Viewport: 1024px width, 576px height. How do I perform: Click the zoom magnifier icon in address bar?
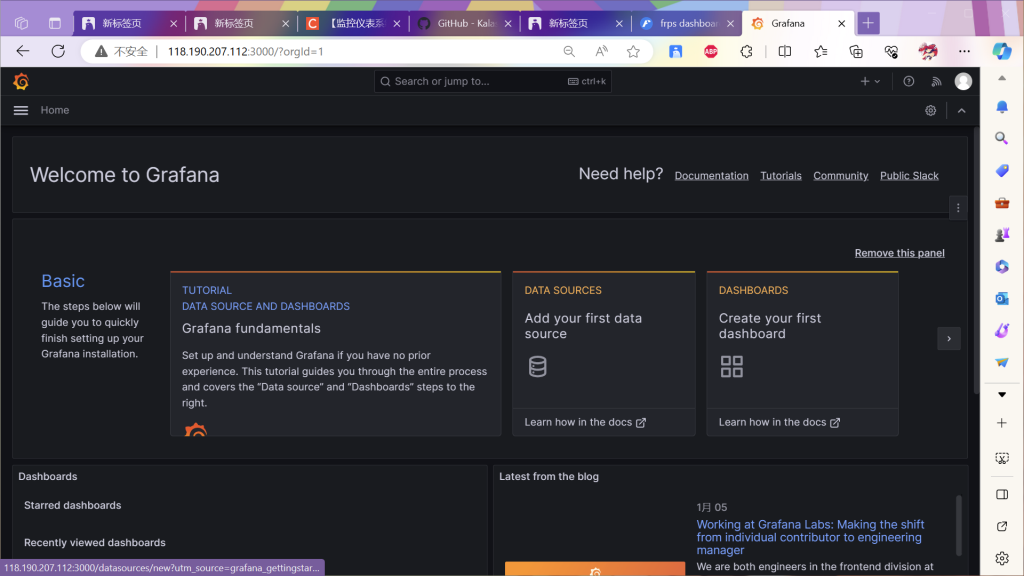click(x=569, y=52)
